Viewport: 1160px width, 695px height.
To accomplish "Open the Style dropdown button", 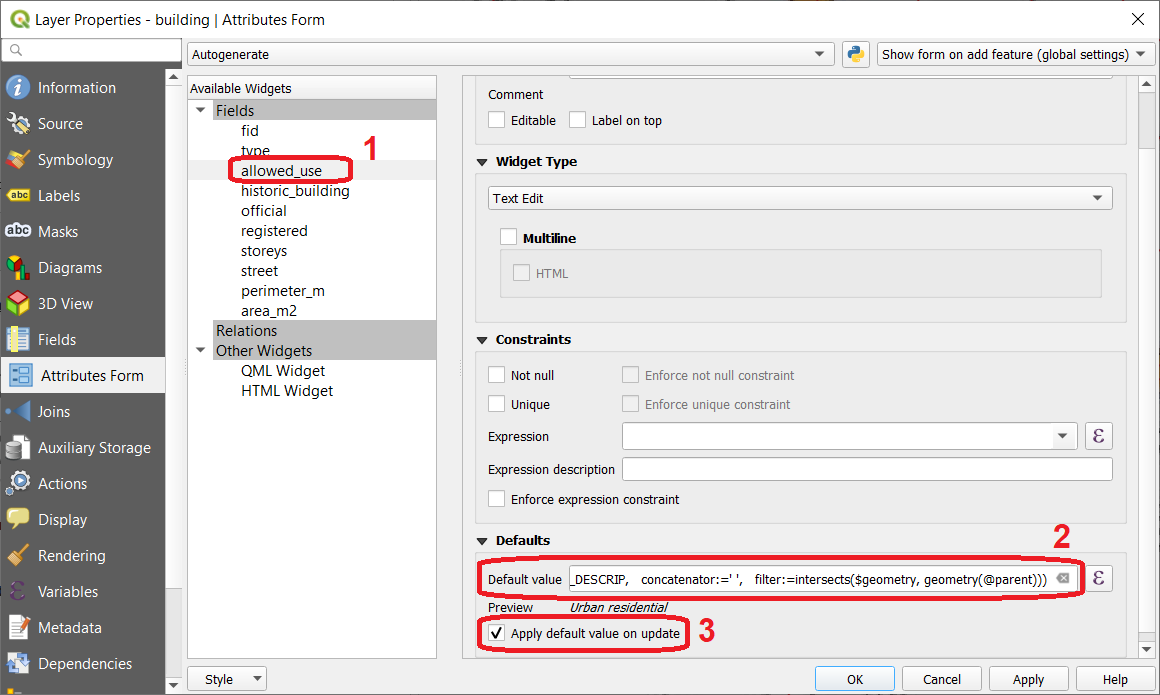I will coord(227,679).
